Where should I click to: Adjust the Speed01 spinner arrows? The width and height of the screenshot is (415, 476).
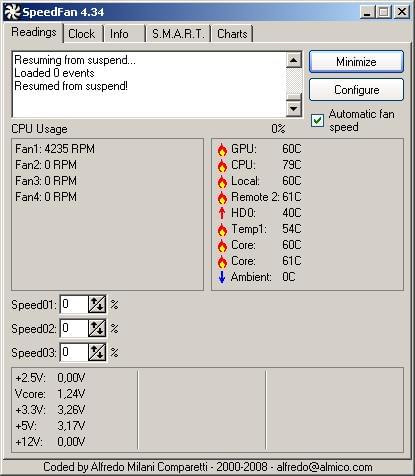[97, 304]
